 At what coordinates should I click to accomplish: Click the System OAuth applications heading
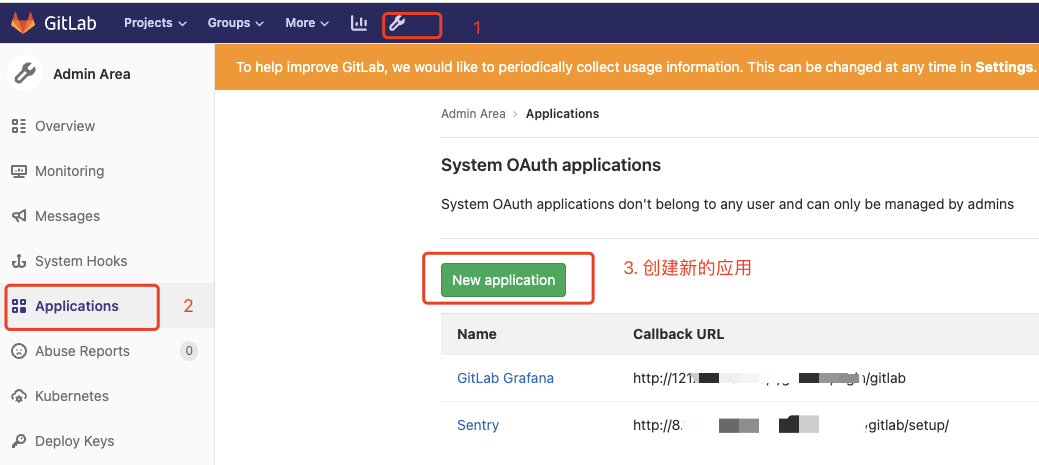coord(551,165)
